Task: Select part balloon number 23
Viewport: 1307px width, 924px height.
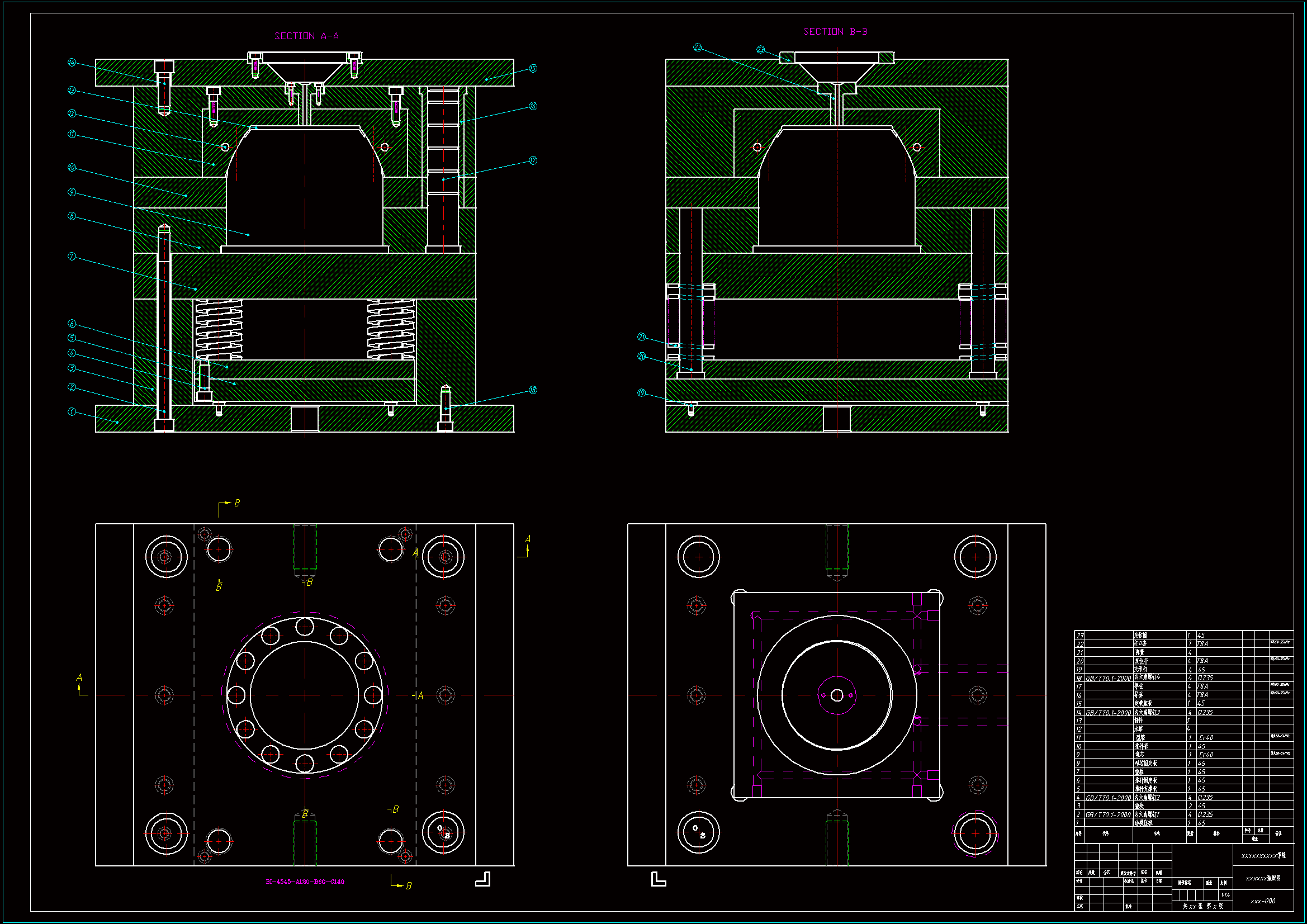Action: [760, 50]
